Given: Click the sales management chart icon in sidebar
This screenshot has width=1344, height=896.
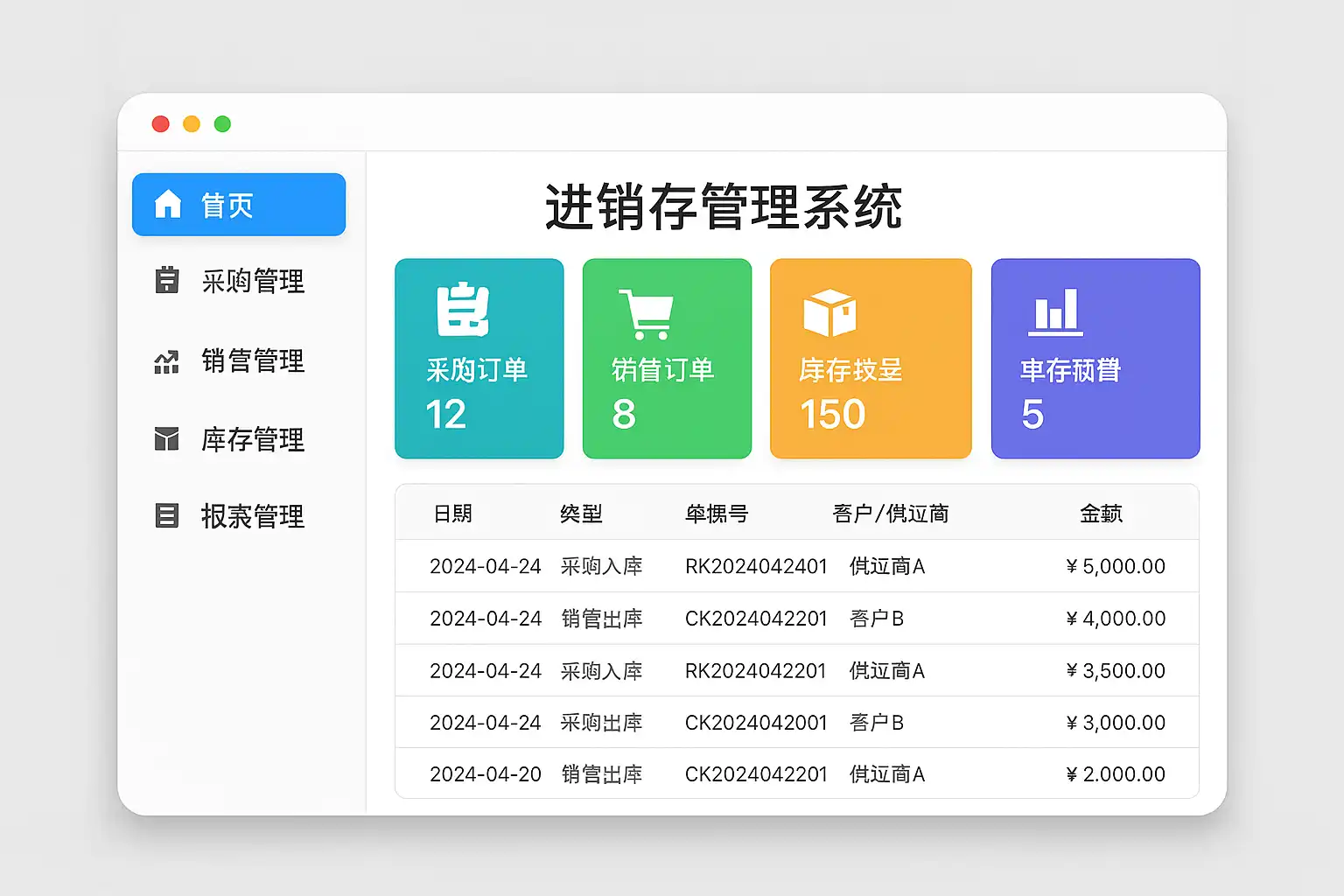Looking at the screenshot, I should (x=166, y=360).
